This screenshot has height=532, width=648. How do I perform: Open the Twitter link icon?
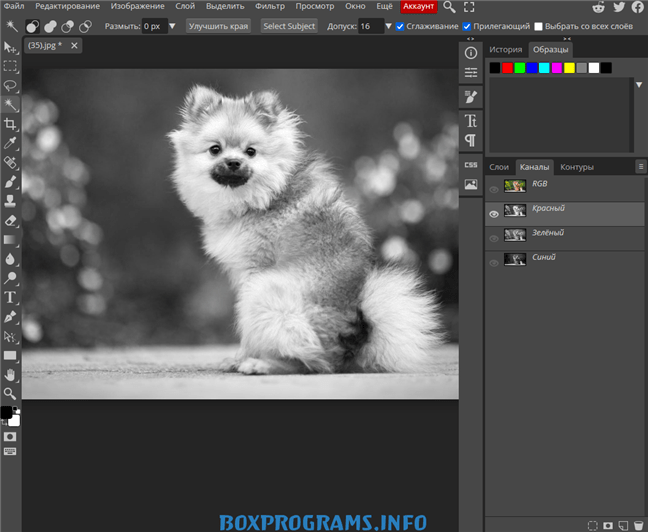(619, 7)
